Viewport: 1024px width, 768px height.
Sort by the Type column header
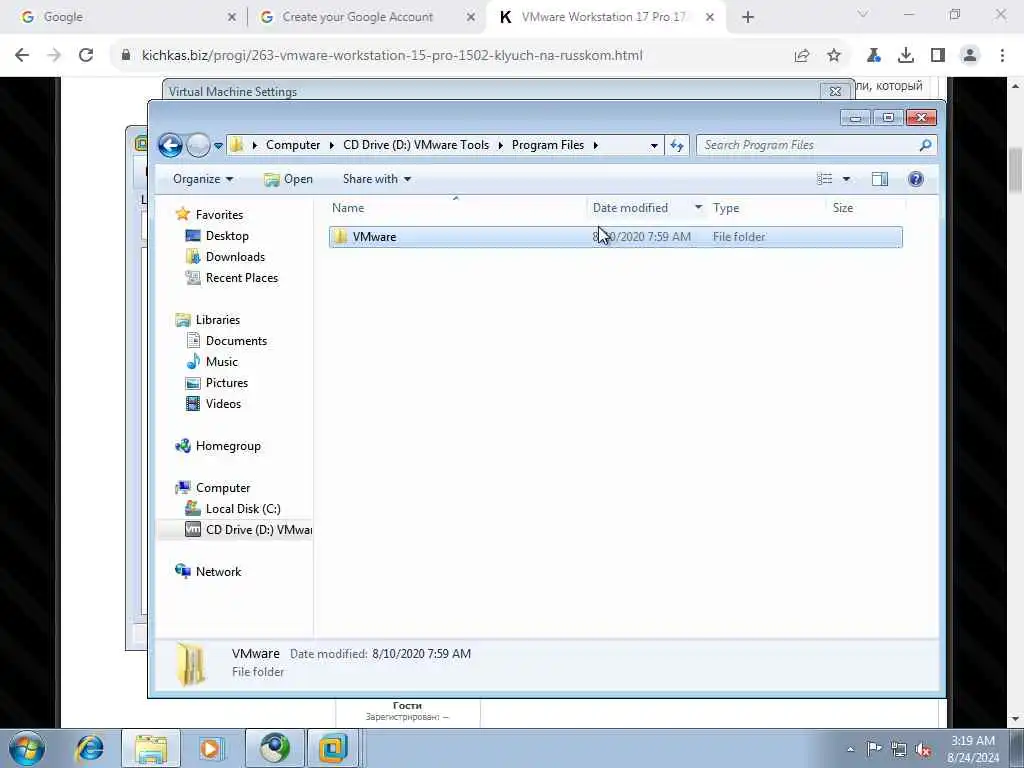point(766,208)
